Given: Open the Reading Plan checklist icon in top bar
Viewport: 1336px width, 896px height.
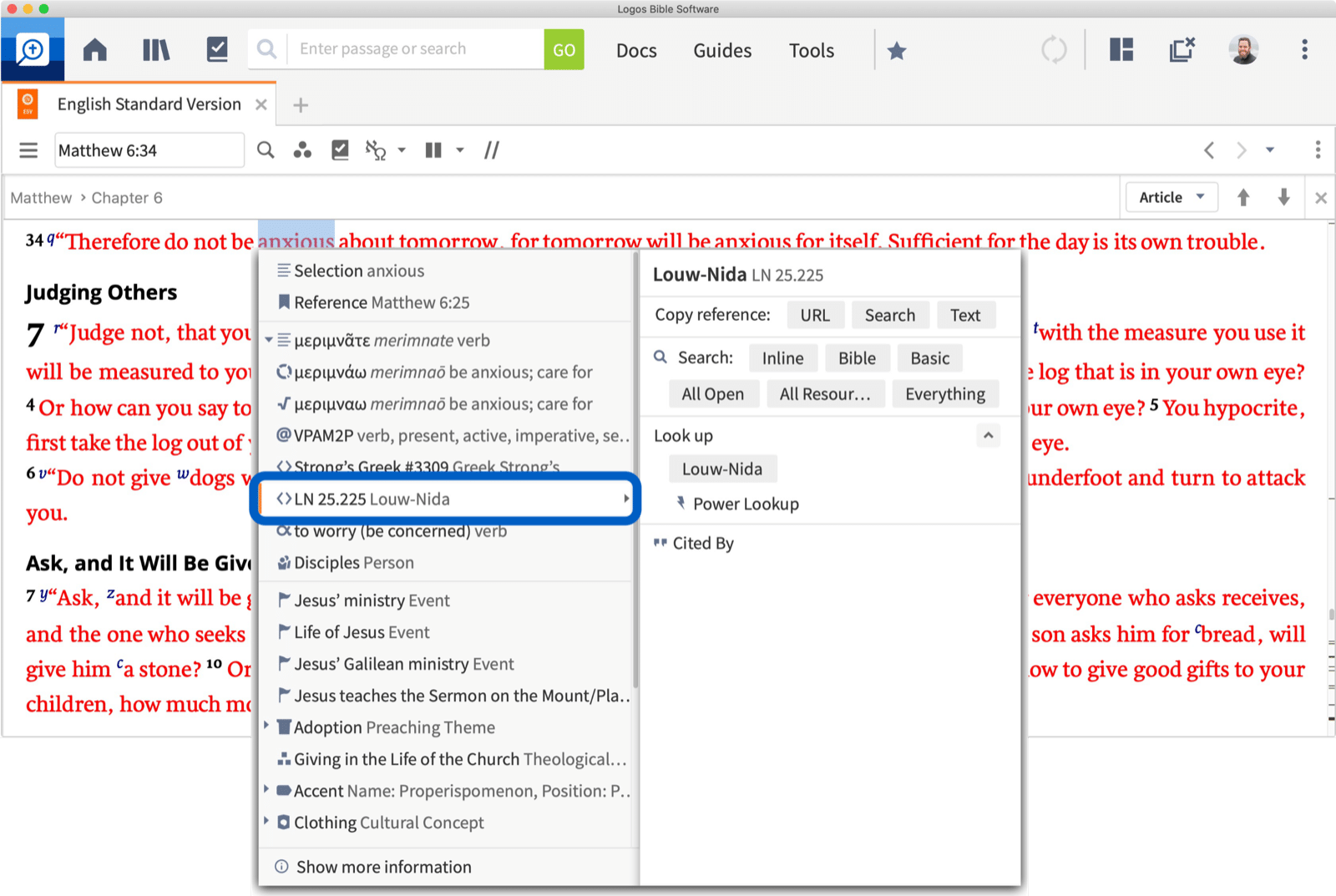Looking at the screenshot, I should coord(217,49).
